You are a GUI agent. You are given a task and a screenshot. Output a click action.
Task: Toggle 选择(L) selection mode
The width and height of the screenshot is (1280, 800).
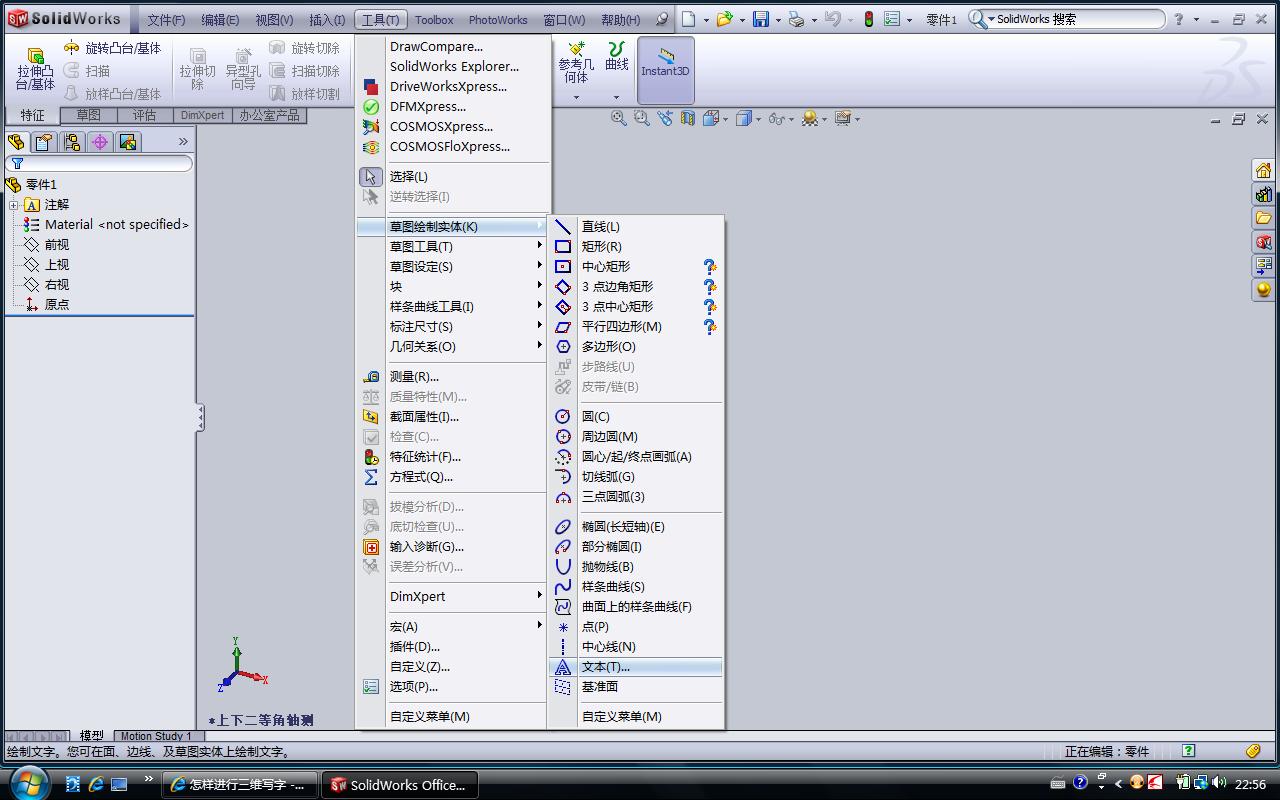452,177
